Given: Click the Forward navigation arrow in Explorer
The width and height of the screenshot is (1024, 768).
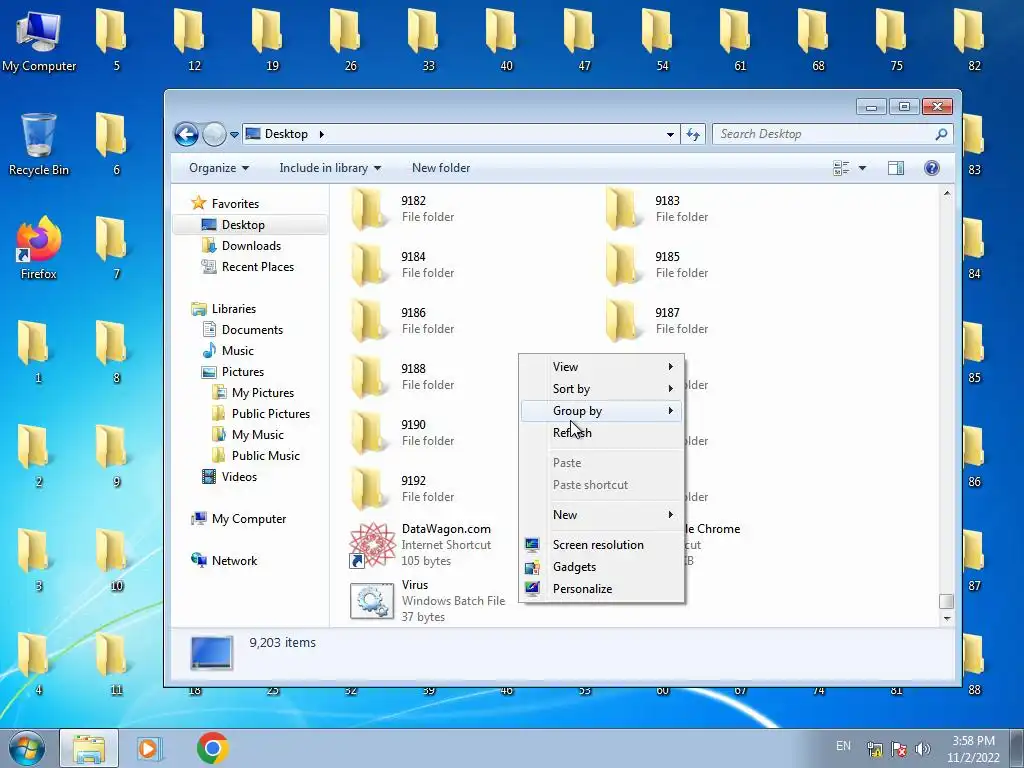Looking at the screenshot, I should click(x=214, y=135).
